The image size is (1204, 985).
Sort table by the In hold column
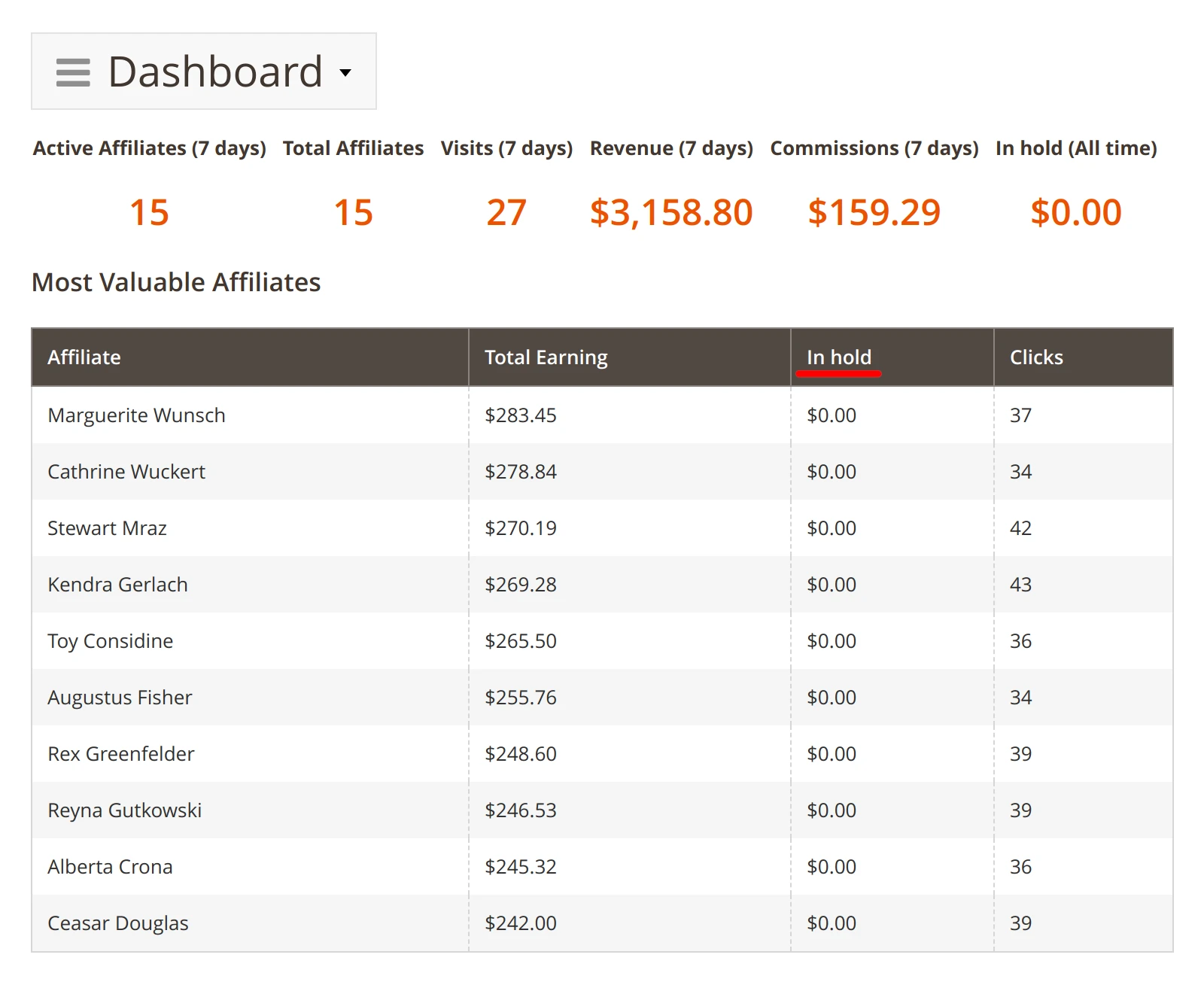pos(838,357)
